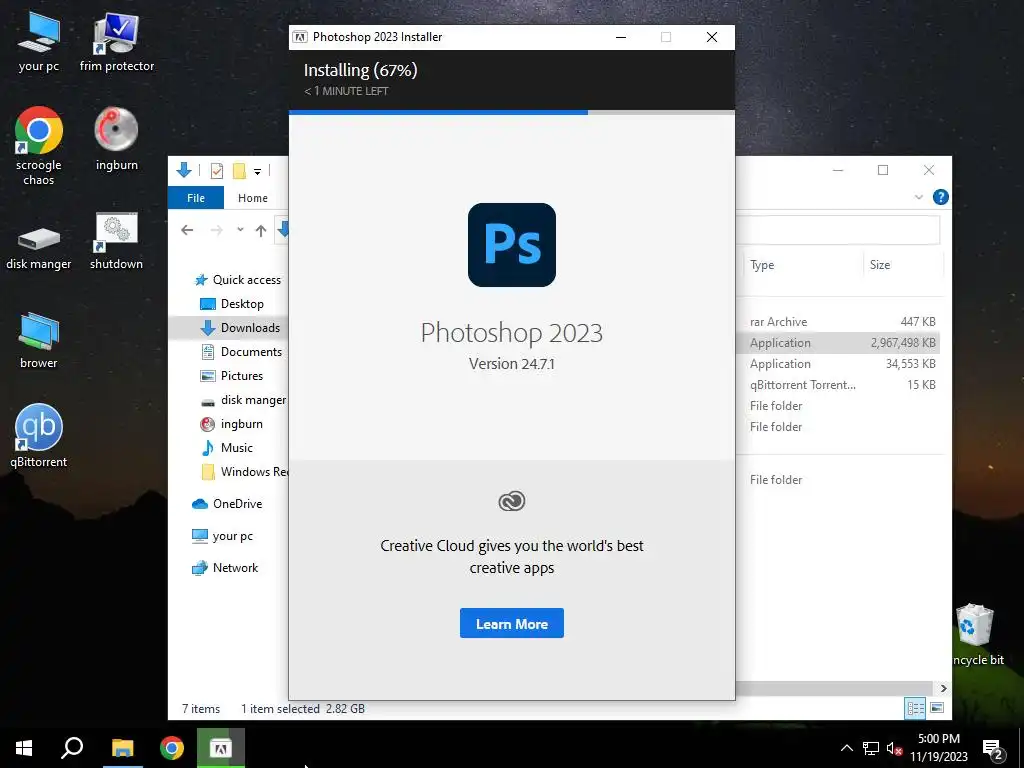Click the Adobe installer taskbar icon
The height and width of the screenshot is (768, 1024).
pyautogui.click(x=221, y=748)
